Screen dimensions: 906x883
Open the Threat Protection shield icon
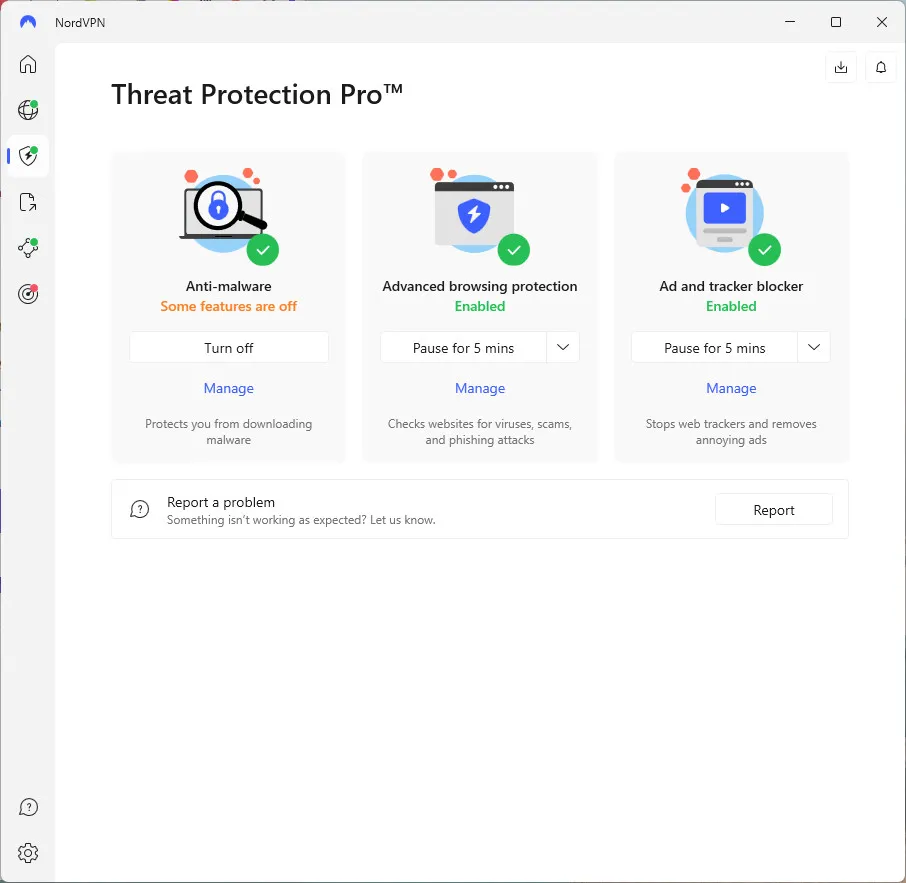[27, 156]
